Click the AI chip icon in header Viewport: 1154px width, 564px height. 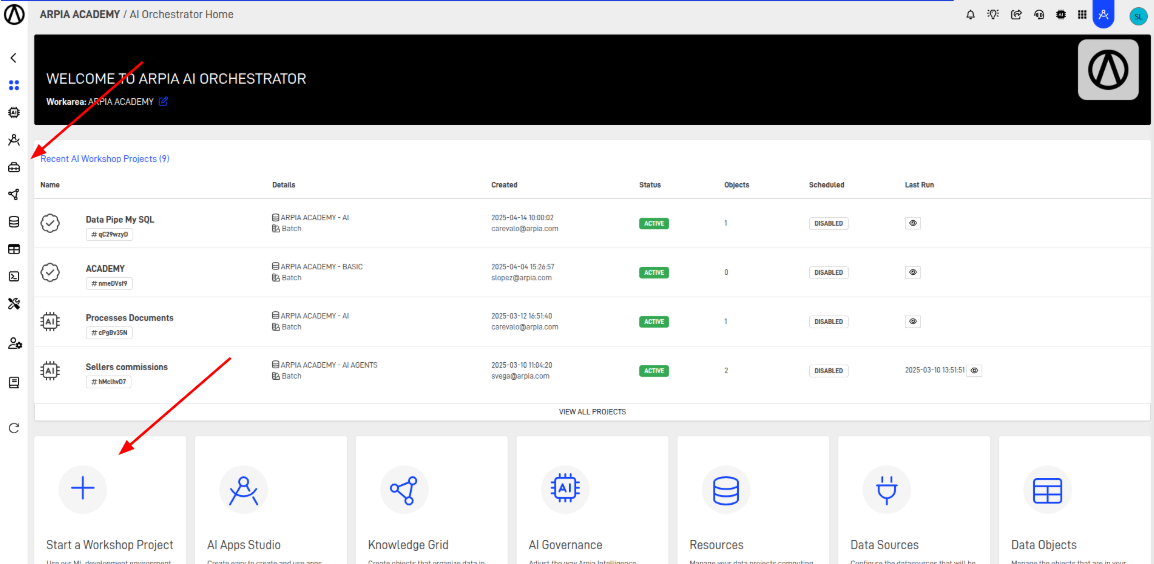[1061, 14]
